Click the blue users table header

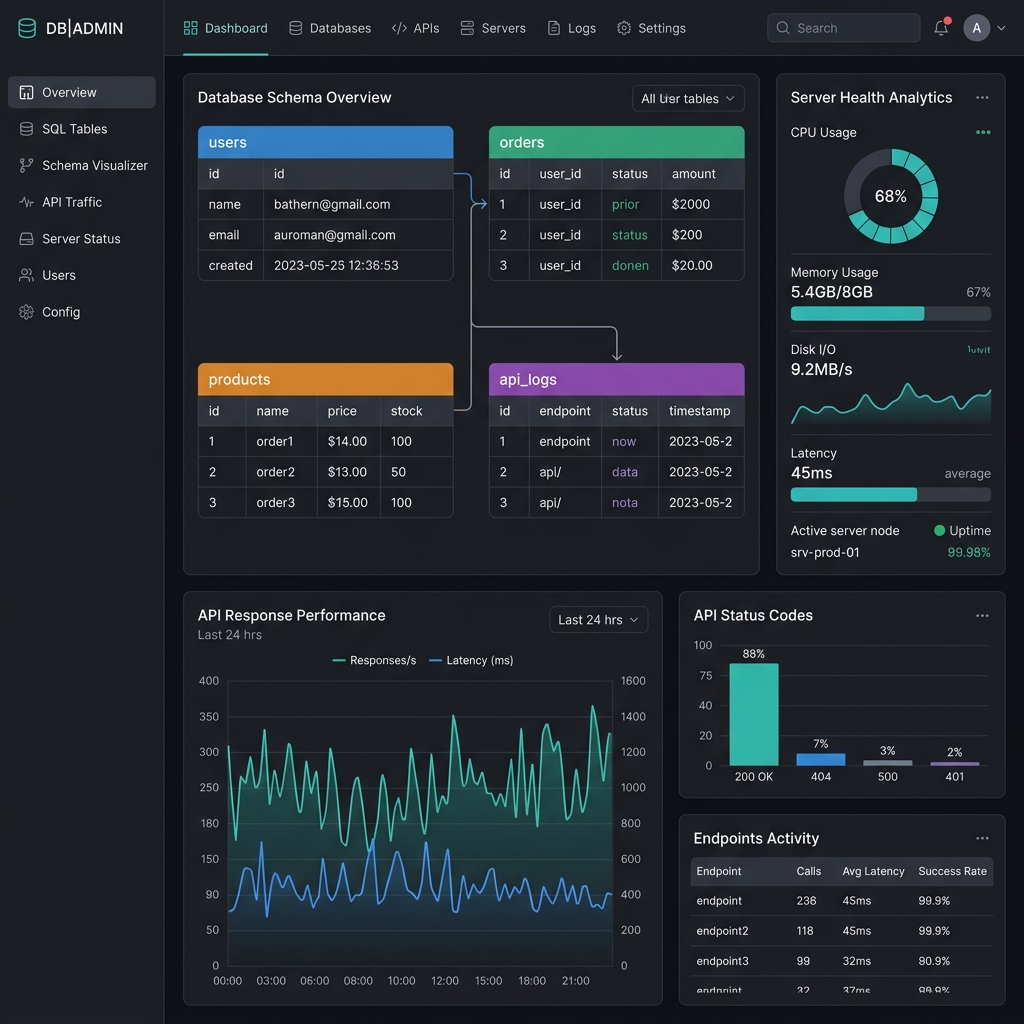point(325,142)
